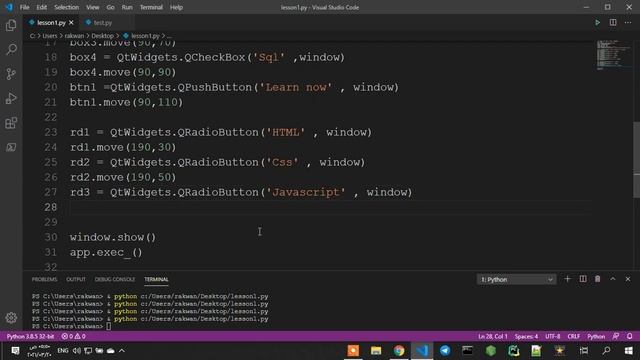Click the errors and warnings count in status bar

pos(73,336)
